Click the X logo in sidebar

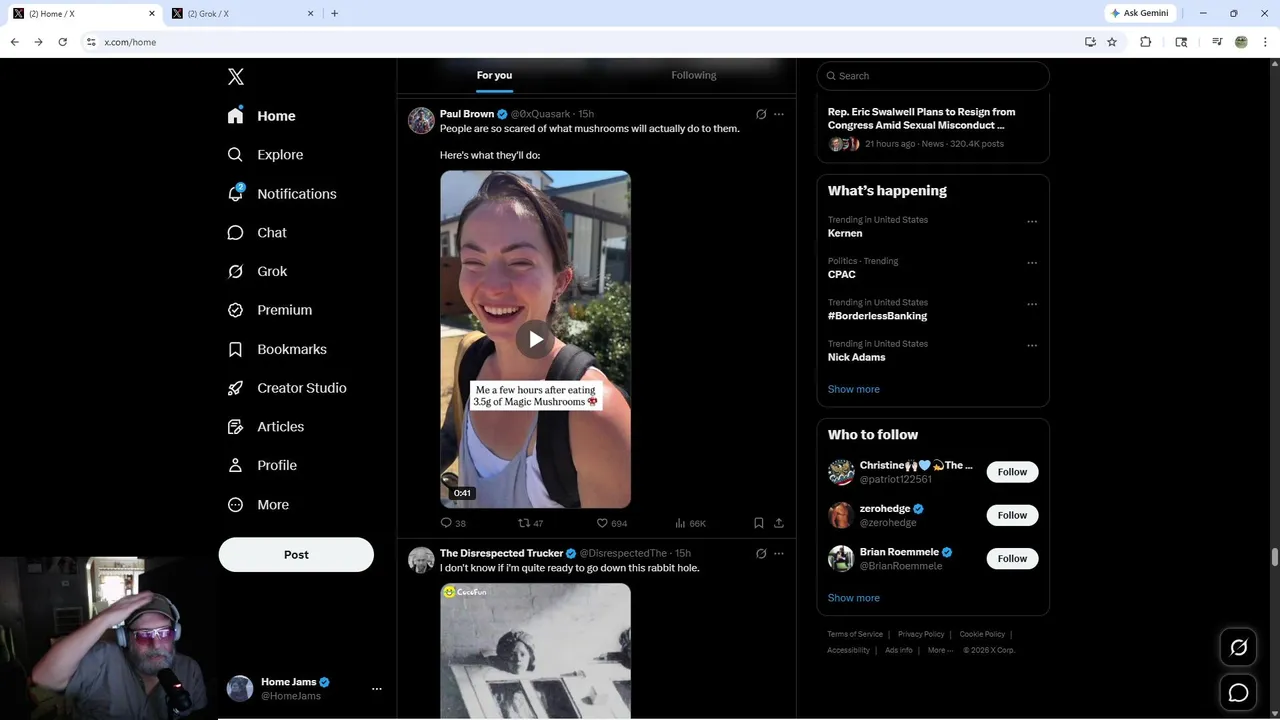236,77
